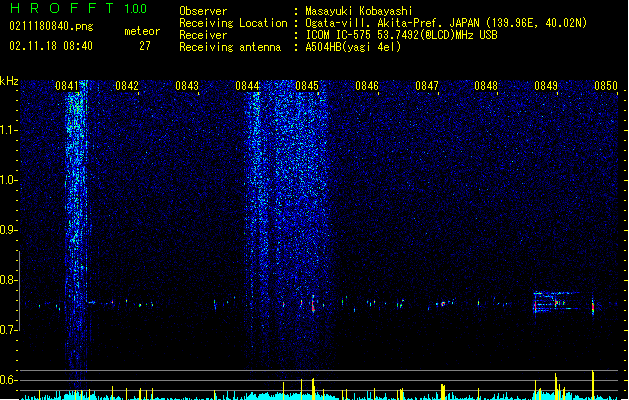
Task: Click the 0.6 kHz axis label
Action: click(9, 380)
